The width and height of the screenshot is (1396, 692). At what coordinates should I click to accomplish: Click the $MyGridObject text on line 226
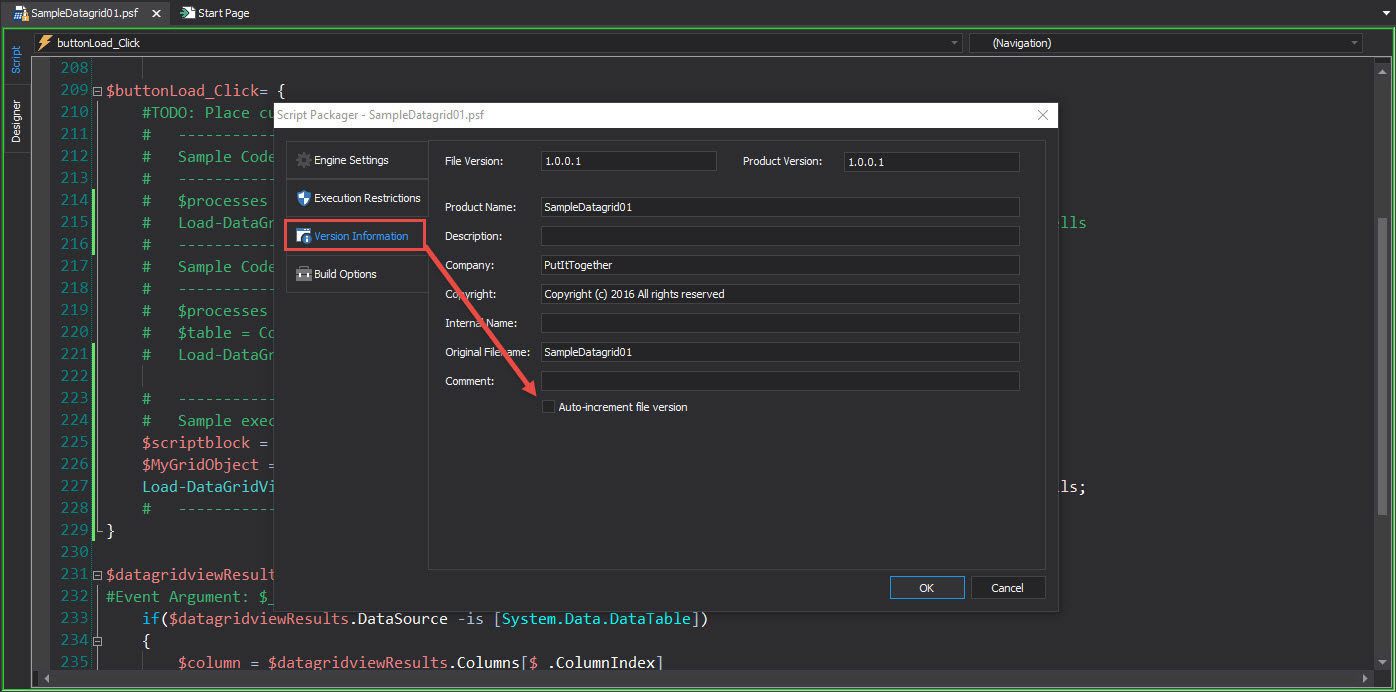[200, 465]
